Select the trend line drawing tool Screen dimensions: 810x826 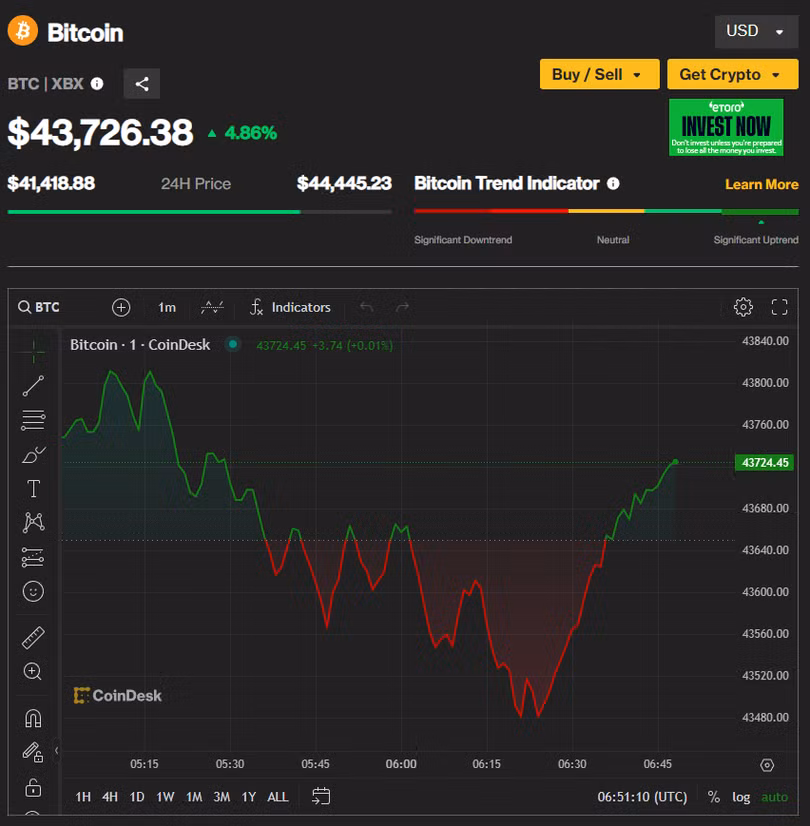click(x=33, y=386)
